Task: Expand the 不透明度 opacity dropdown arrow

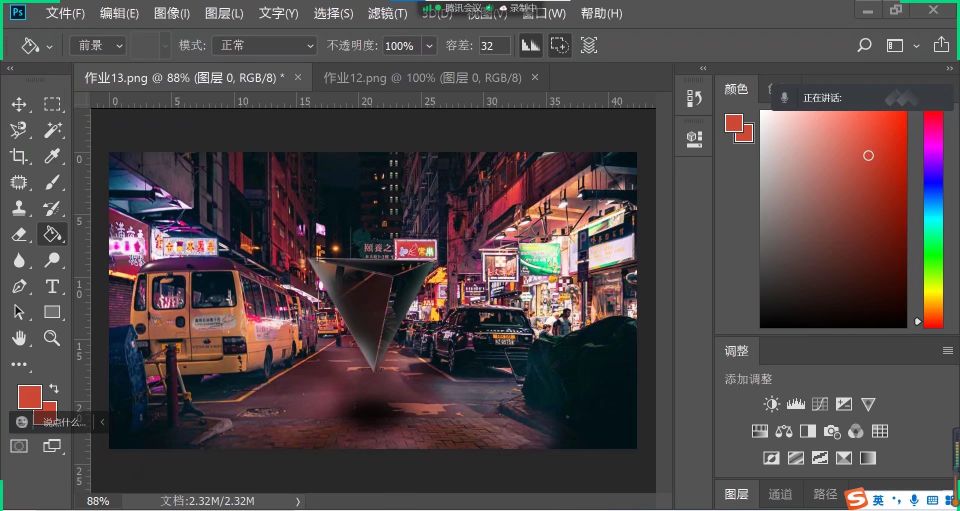Action: pyautogui.click(x=429, y=46)
